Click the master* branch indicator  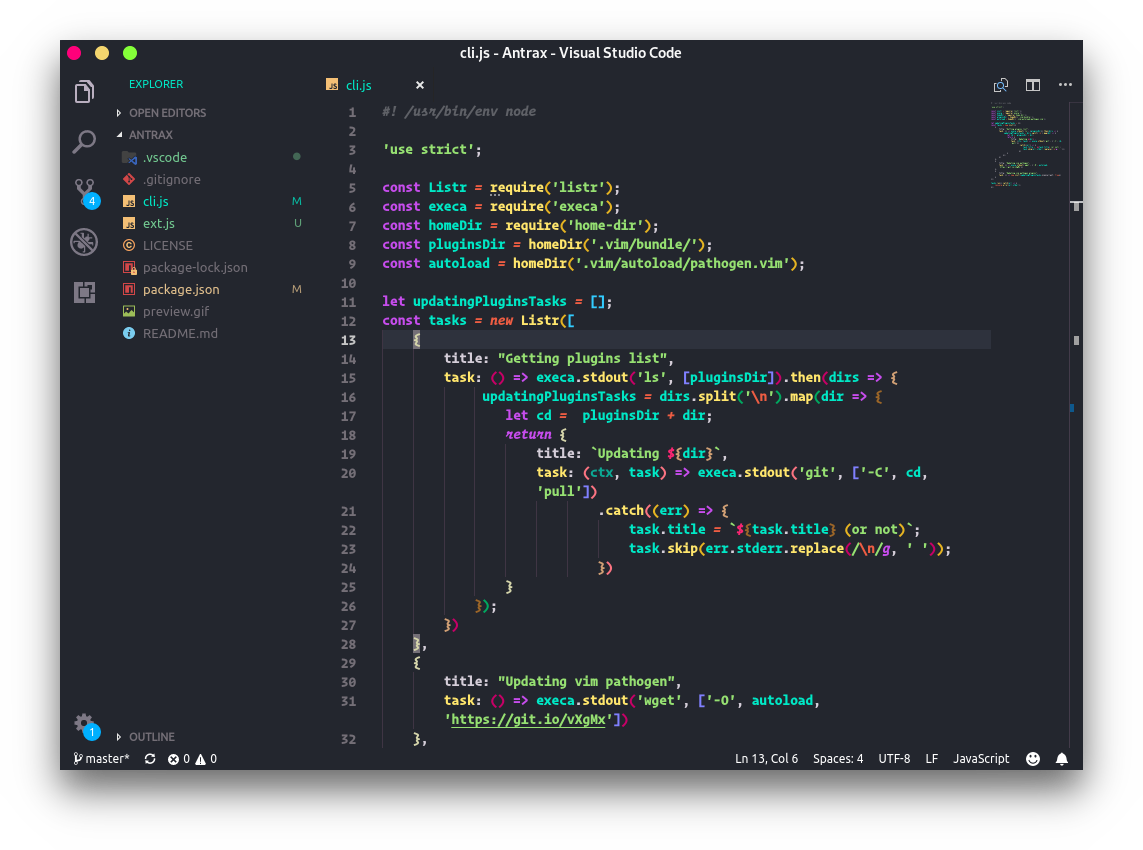coord(100,758)
